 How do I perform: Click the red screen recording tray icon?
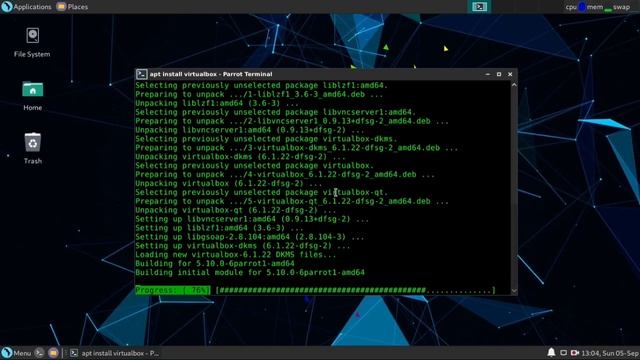[x=575, y=353]
